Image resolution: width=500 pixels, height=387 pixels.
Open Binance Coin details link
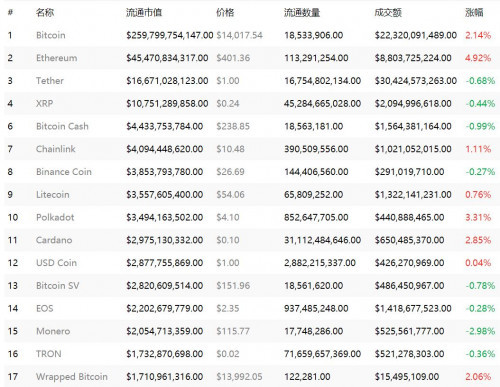click(64, 172)
